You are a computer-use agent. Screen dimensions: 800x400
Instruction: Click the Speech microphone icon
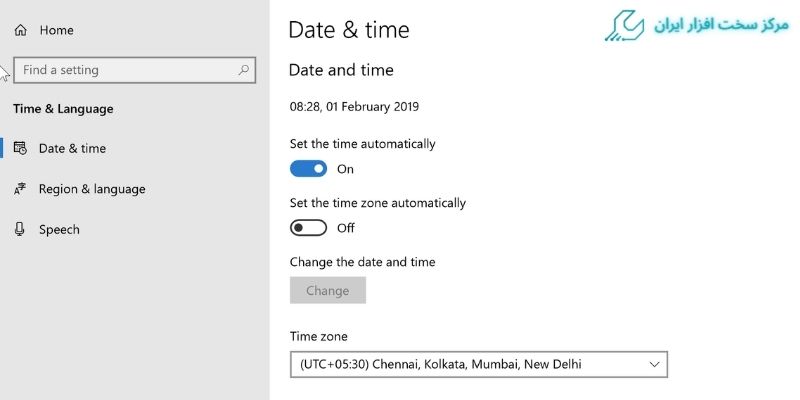(20, 230)
